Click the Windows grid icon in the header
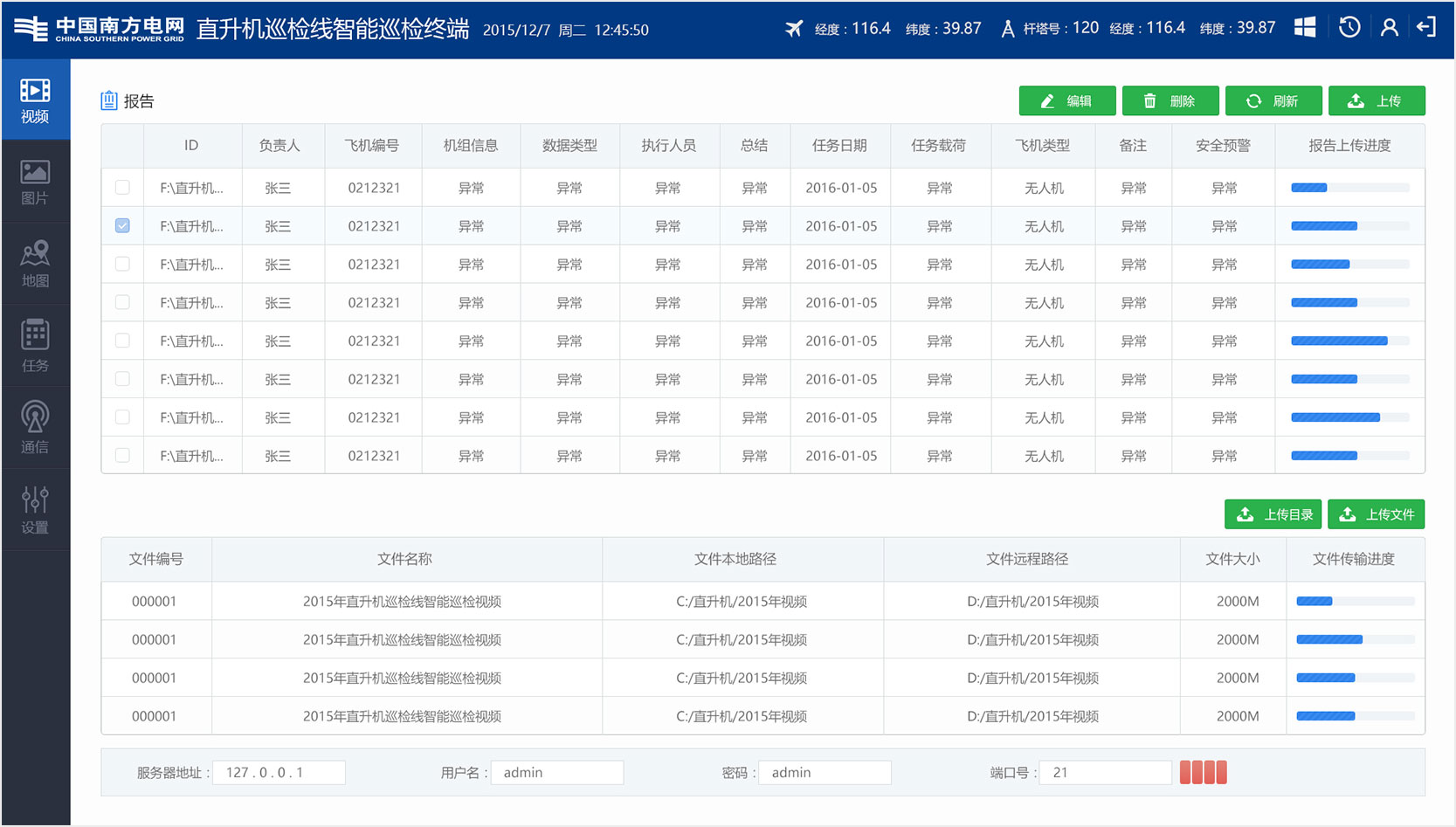 click(x=1305, y=27)
